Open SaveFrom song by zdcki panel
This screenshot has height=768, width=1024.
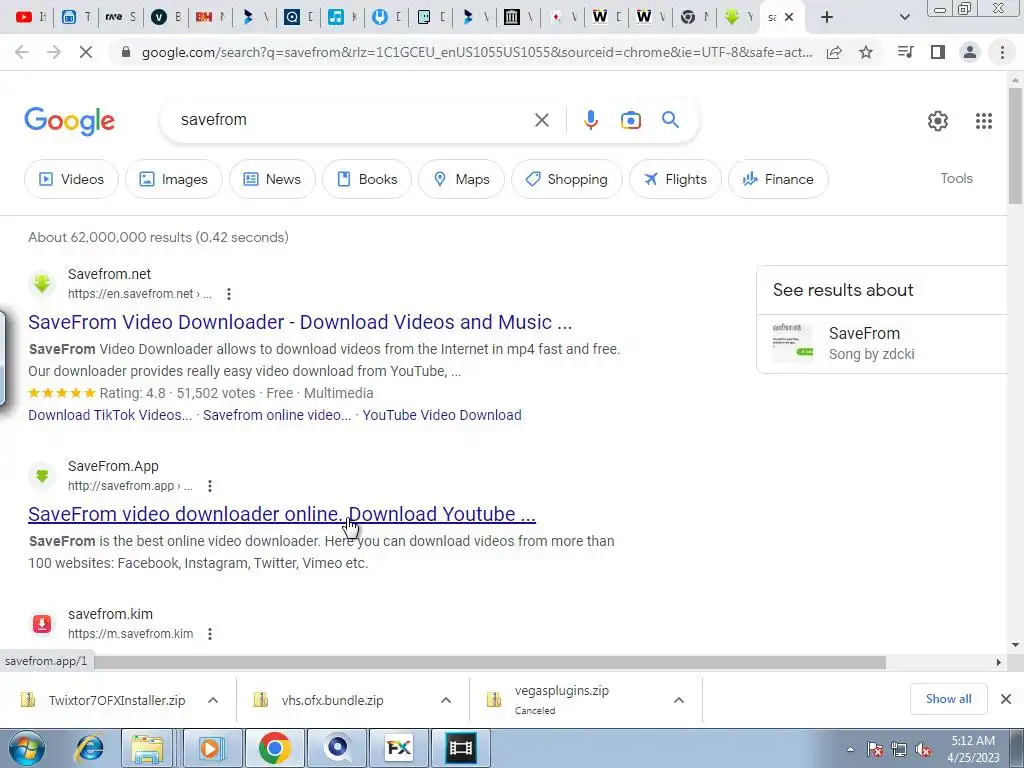click(x=882, y=344)
